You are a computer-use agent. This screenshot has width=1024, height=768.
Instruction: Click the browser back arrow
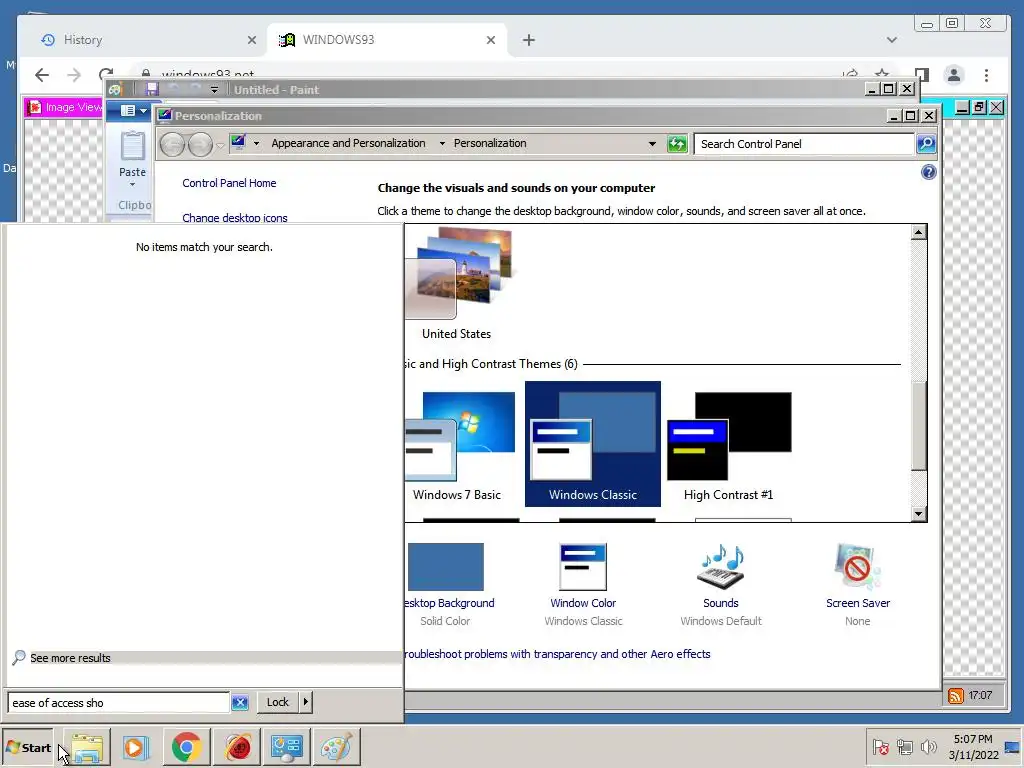coord(42,75)
